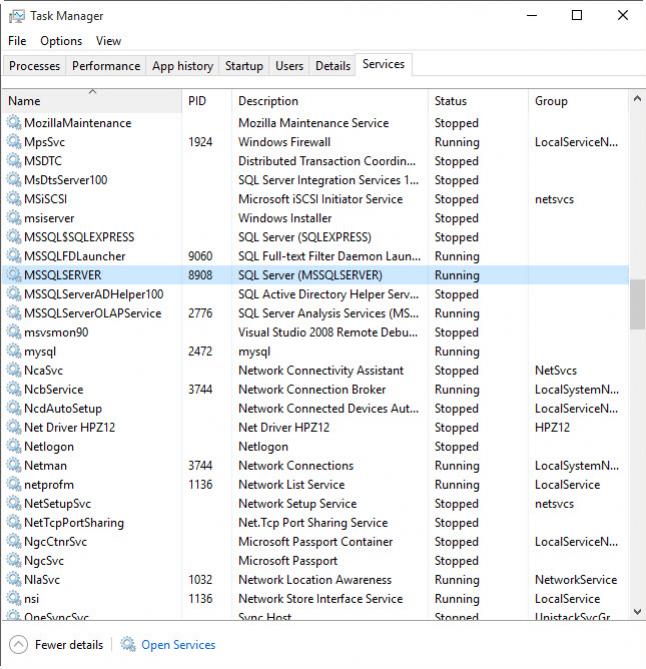Switch to the Details tab
The image size is (646, 669).
[333, 66]
